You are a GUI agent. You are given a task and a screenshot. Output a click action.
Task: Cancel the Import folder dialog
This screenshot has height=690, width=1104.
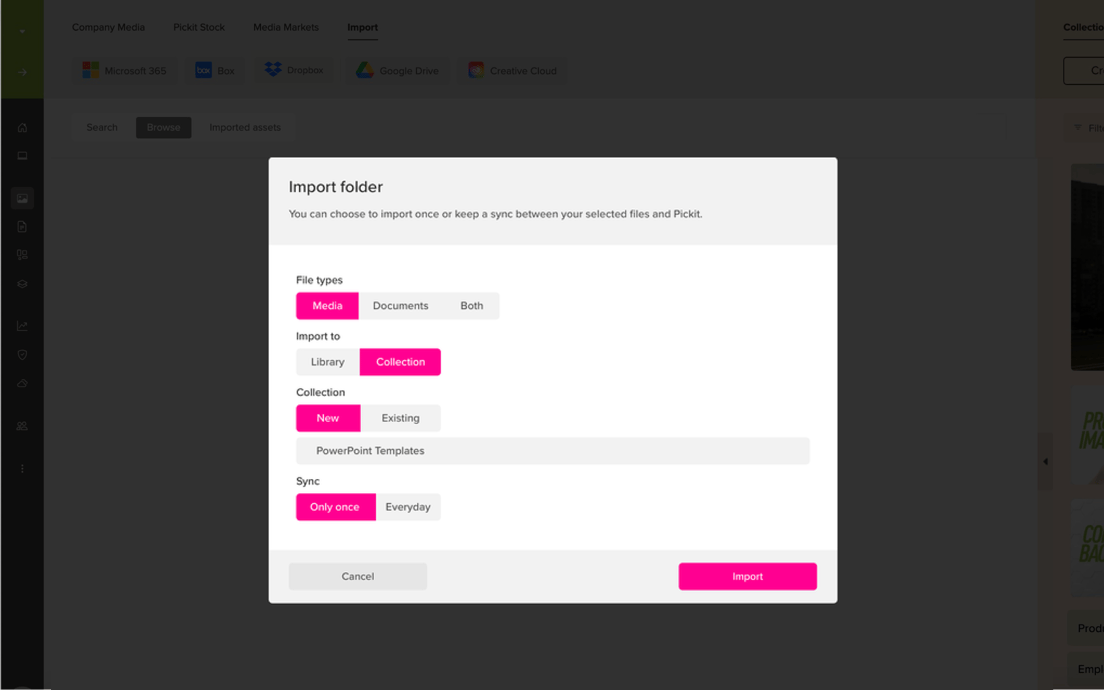click(357, 576)
